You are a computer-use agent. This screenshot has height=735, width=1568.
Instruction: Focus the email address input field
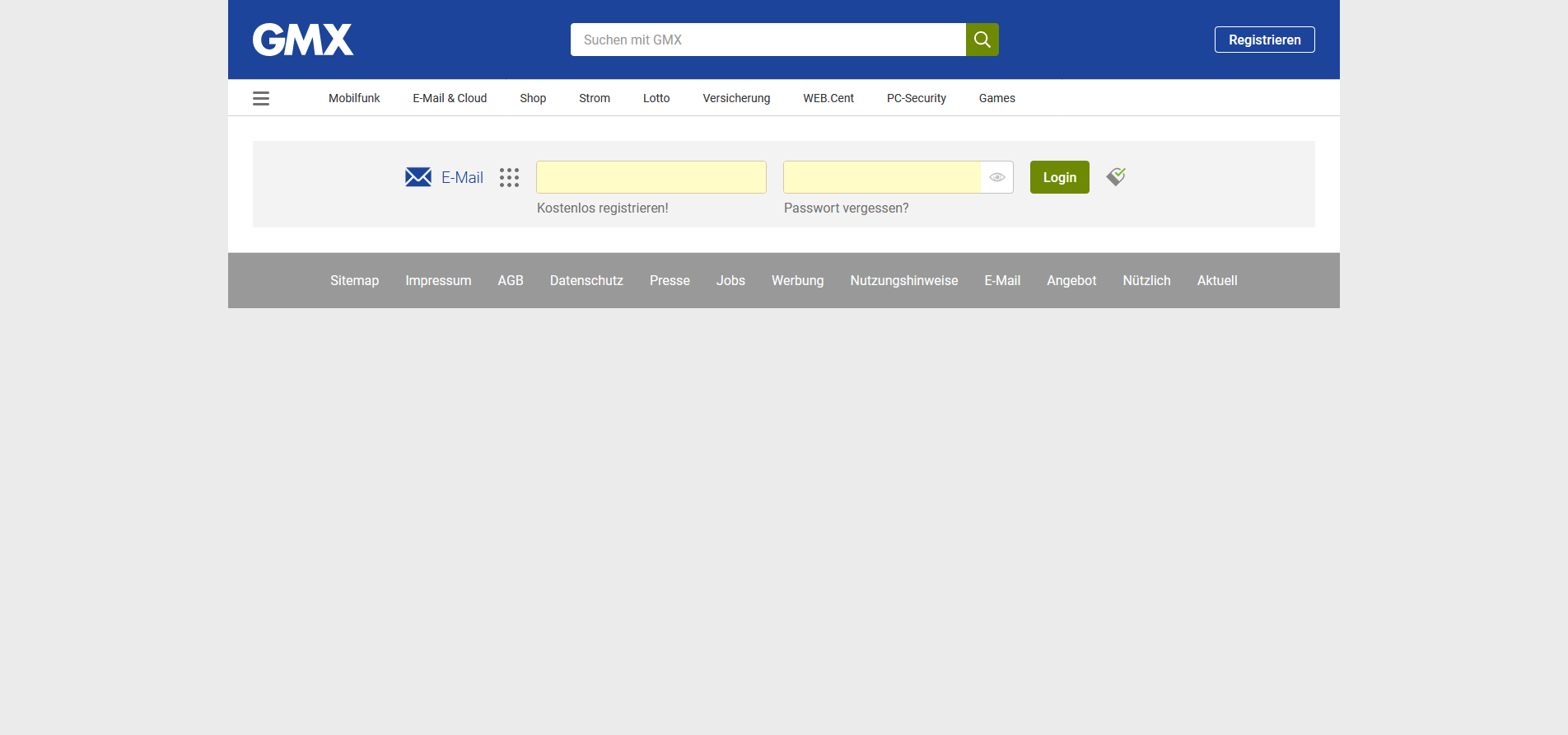pos(651,177)
